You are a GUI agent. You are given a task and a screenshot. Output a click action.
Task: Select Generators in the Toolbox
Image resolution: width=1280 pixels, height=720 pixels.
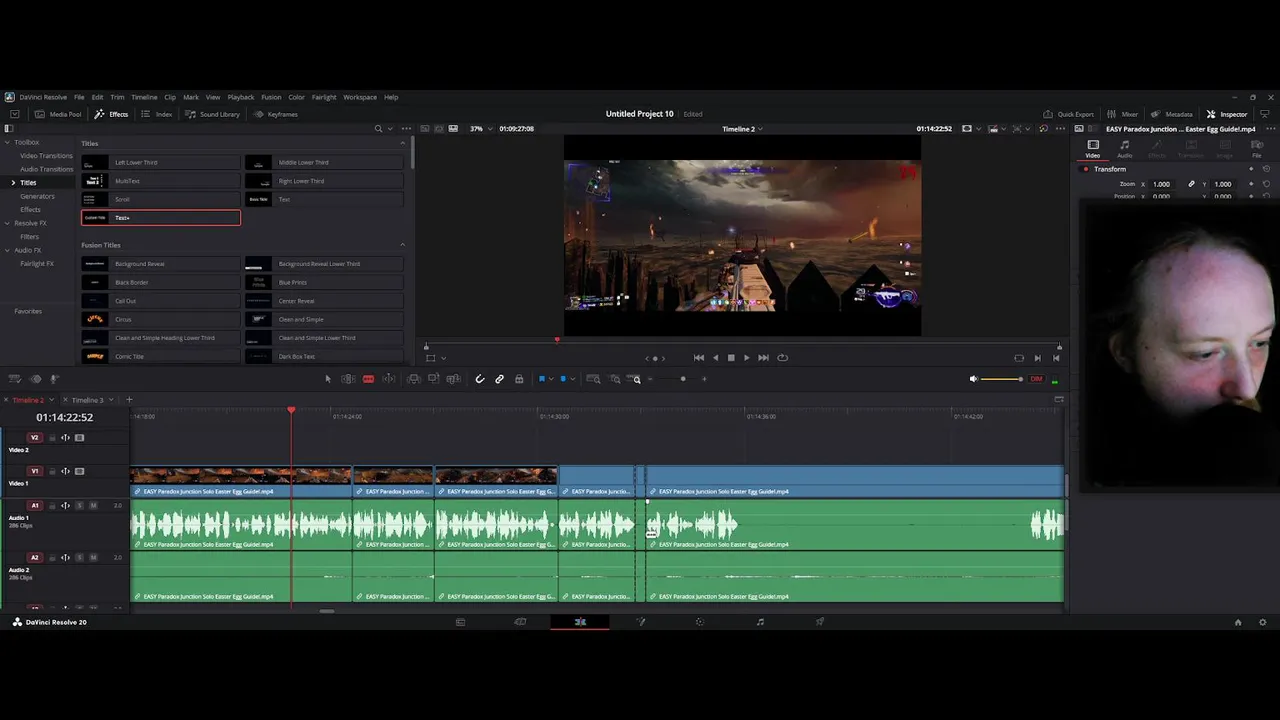coord(37,196)
